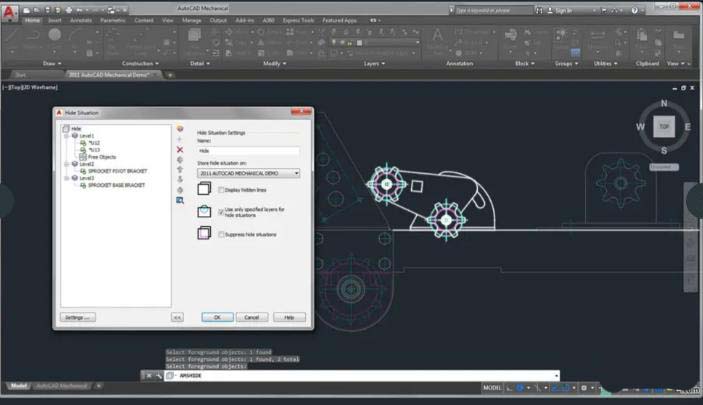Collapse the Level1 tree node
The width and height of the screenshot is (703, 405).
(67, 135)
